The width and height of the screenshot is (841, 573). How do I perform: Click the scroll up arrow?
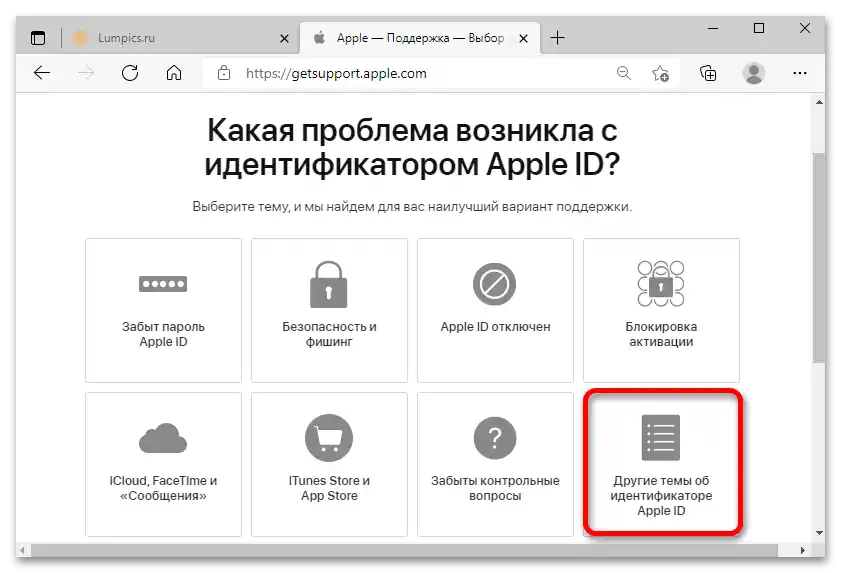(x=819, y=101)
